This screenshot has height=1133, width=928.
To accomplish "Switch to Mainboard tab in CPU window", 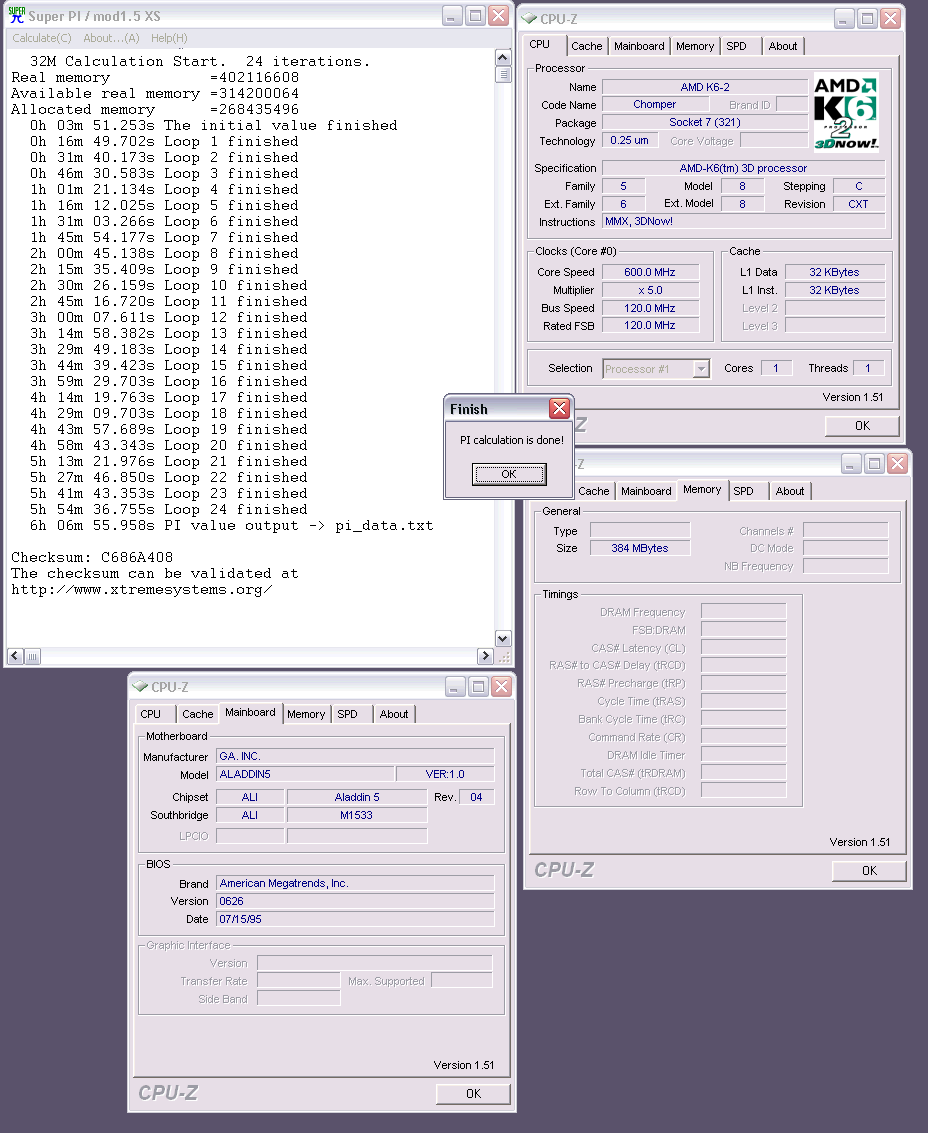I will pos(639,46).
